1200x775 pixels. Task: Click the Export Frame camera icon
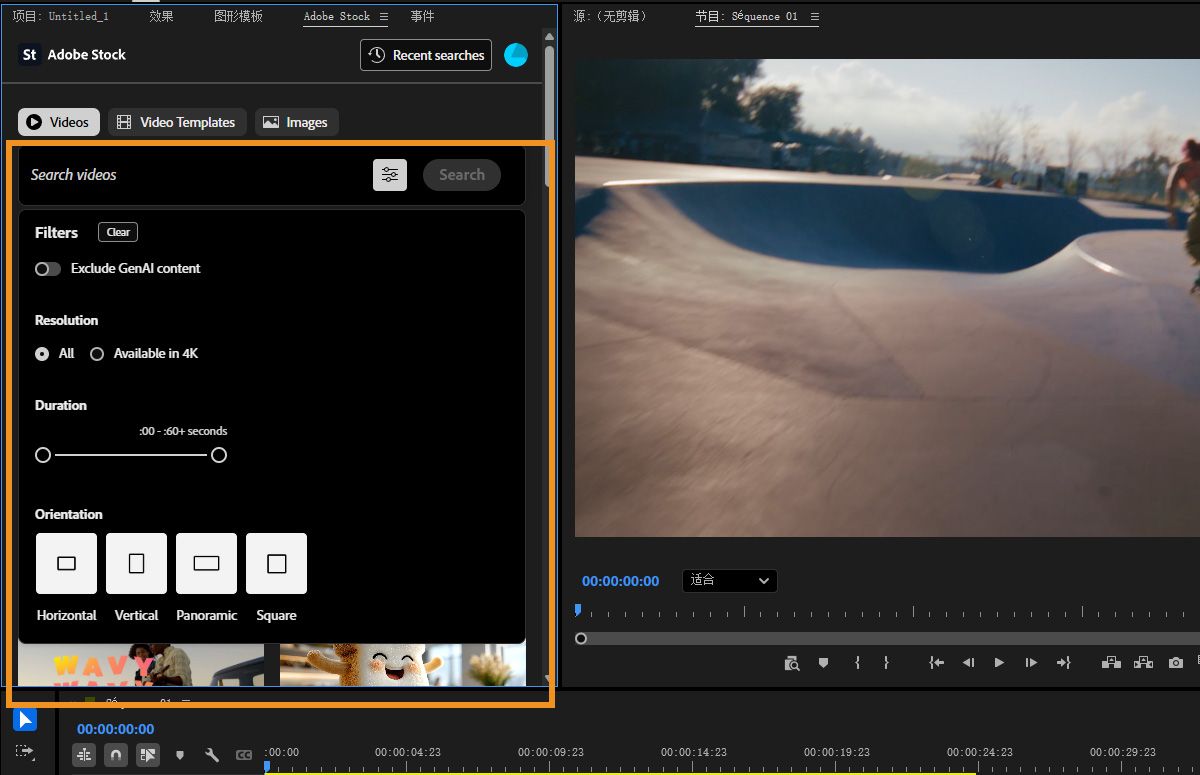click(1175, 662)
